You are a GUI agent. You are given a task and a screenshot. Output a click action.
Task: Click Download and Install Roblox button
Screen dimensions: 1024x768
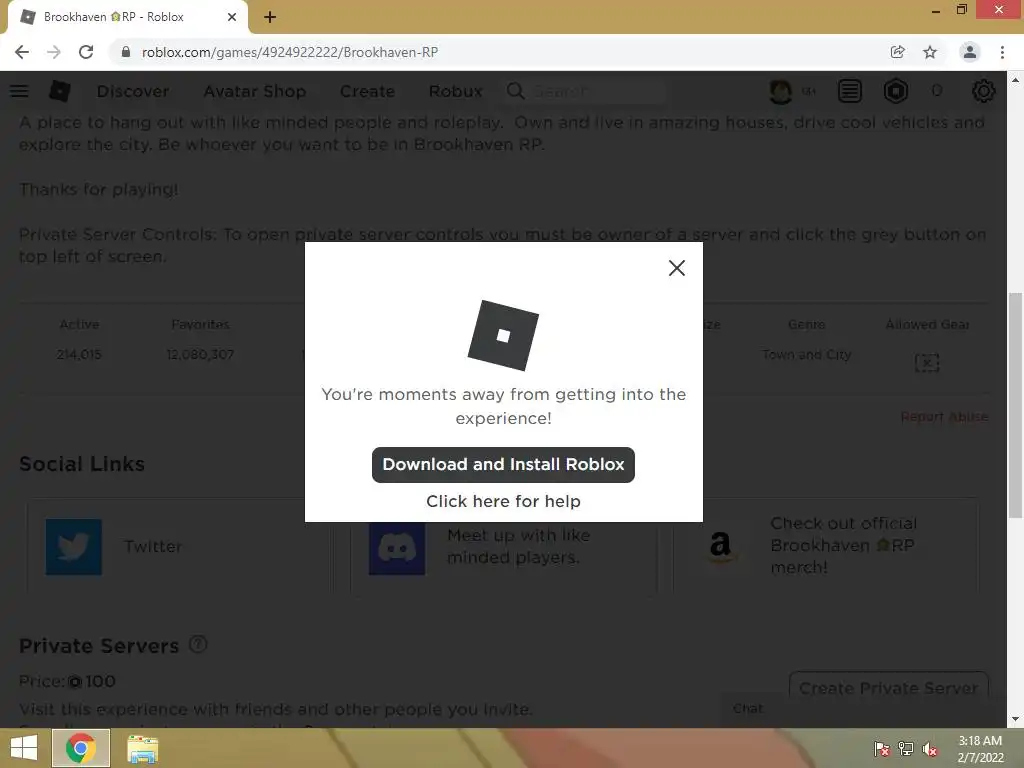[503, 464]
